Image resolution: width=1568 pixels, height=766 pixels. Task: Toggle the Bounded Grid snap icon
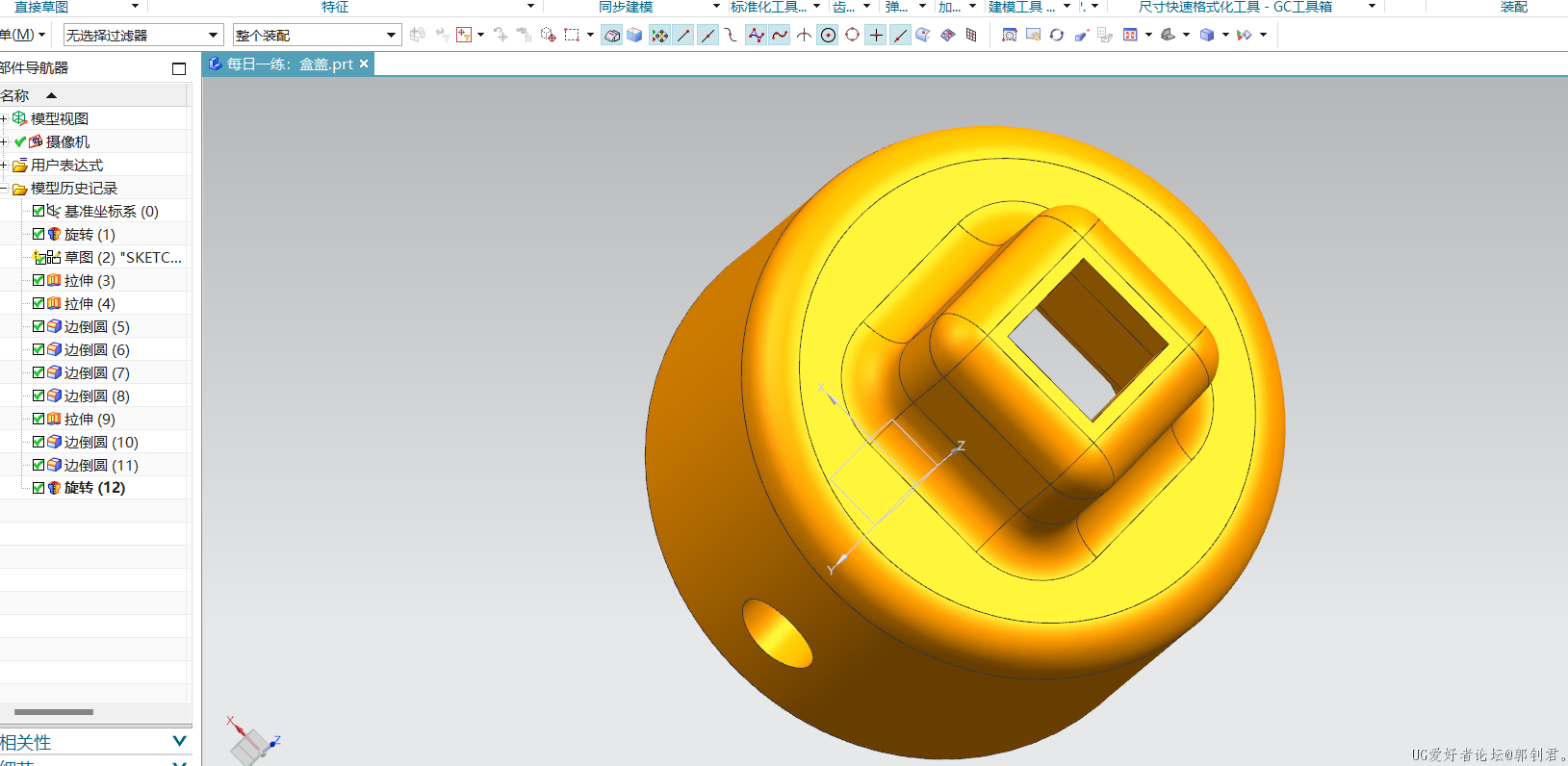click(971, 35)
